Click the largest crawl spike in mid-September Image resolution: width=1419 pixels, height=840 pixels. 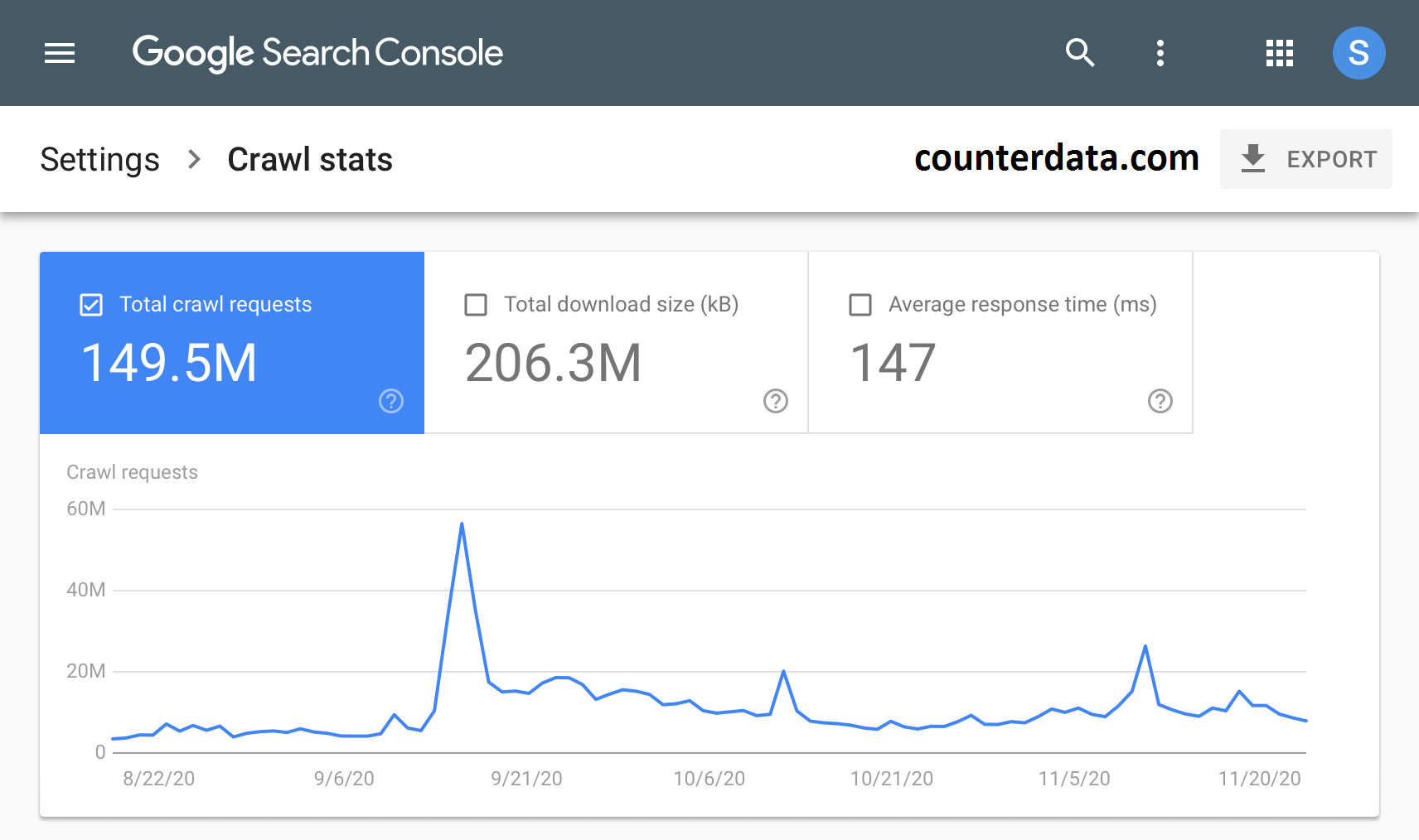tap(462, 524)
